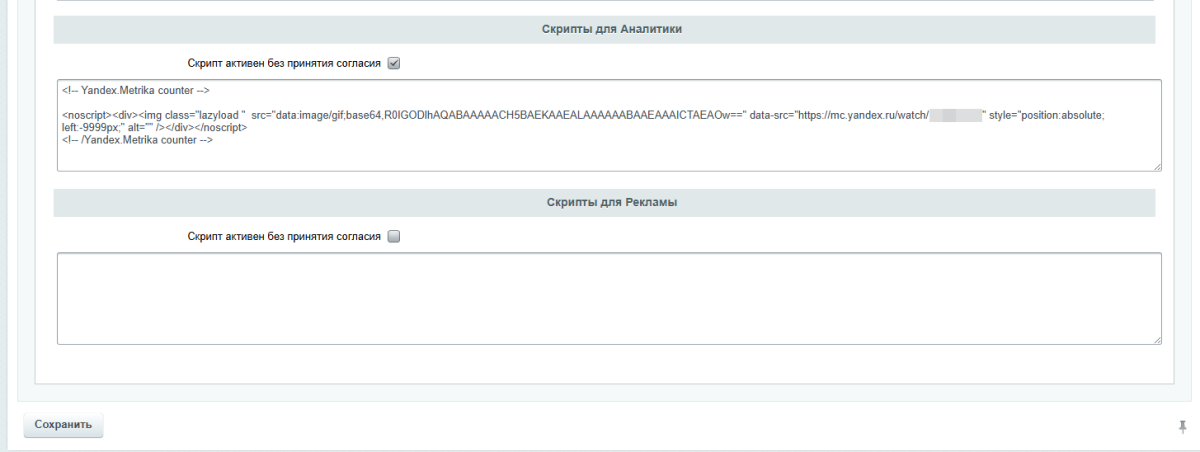Click the base64 image data string in the code
The image size is (1200, 452).
tap(560, 116)
